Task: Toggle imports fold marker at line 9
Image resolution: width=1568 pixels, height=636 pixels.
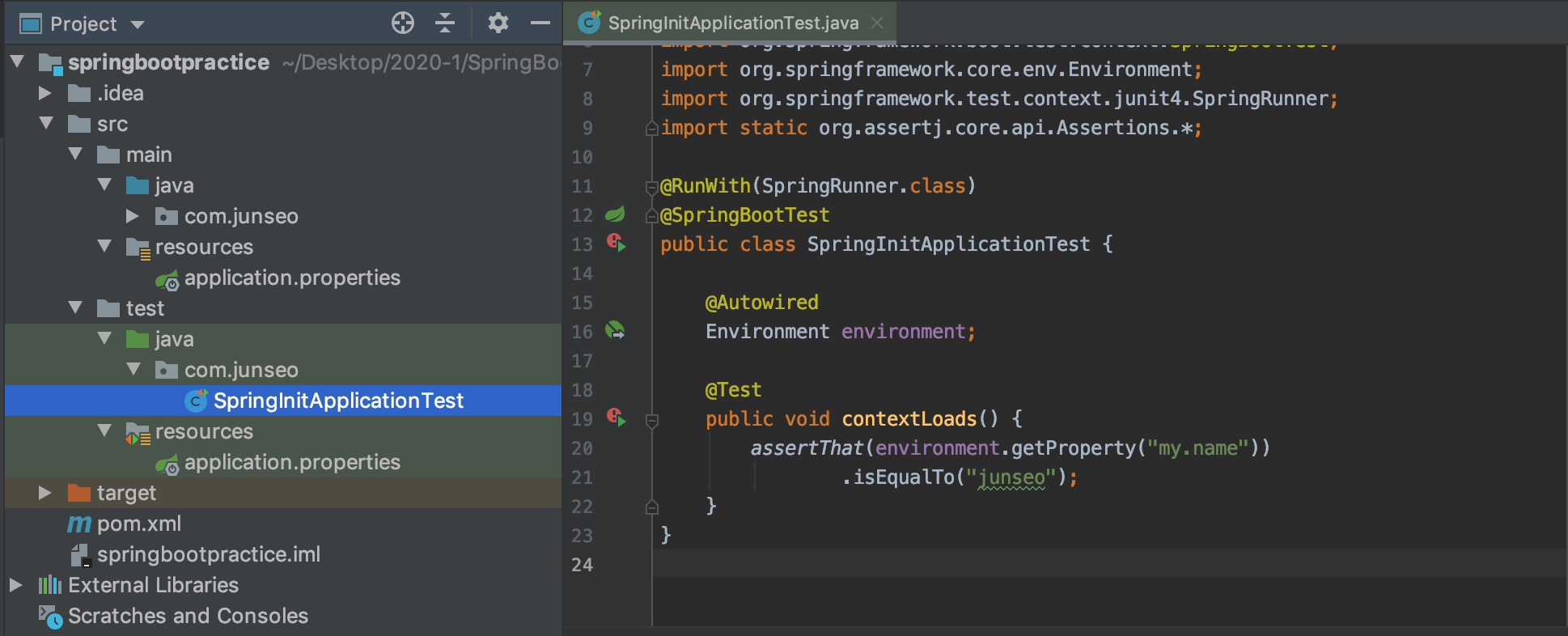Action: (x=651, y=128)
